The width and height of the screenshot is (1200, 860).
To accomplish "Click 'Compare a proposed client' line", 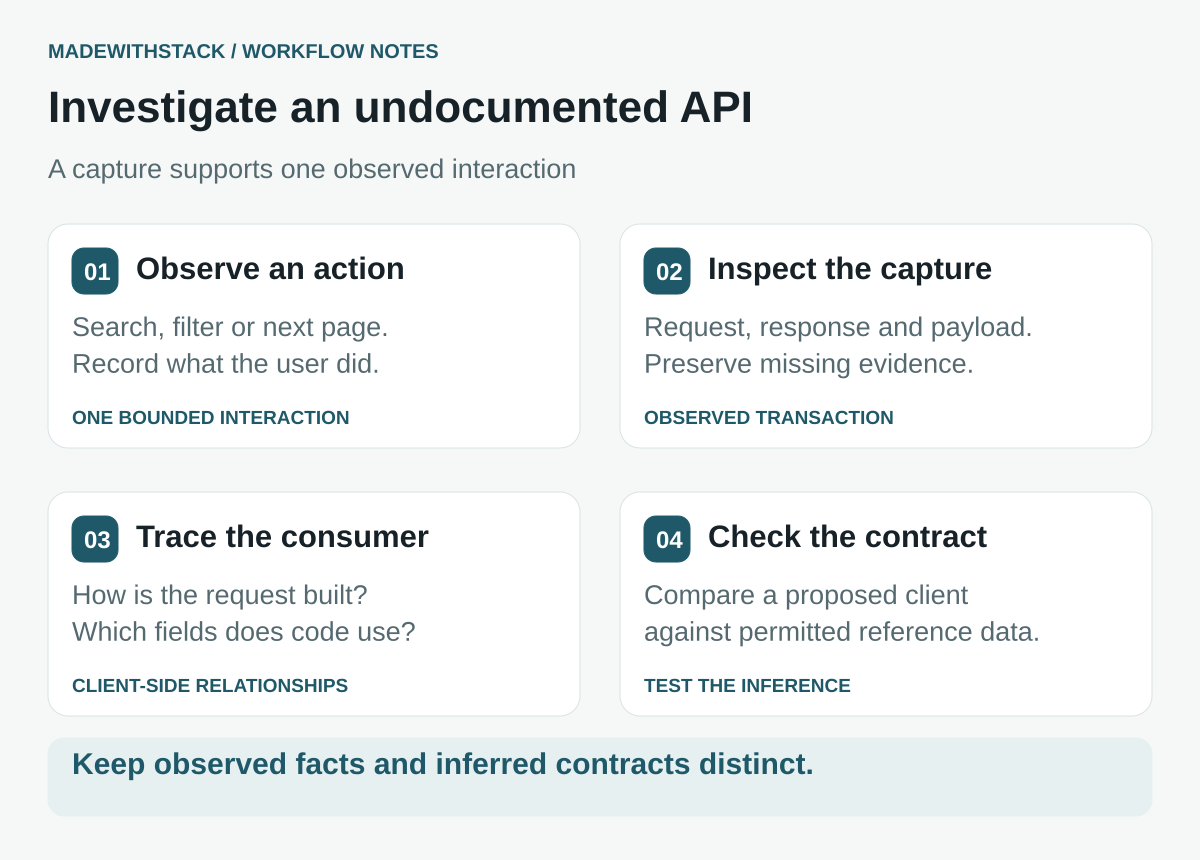I will pos(806,595).
